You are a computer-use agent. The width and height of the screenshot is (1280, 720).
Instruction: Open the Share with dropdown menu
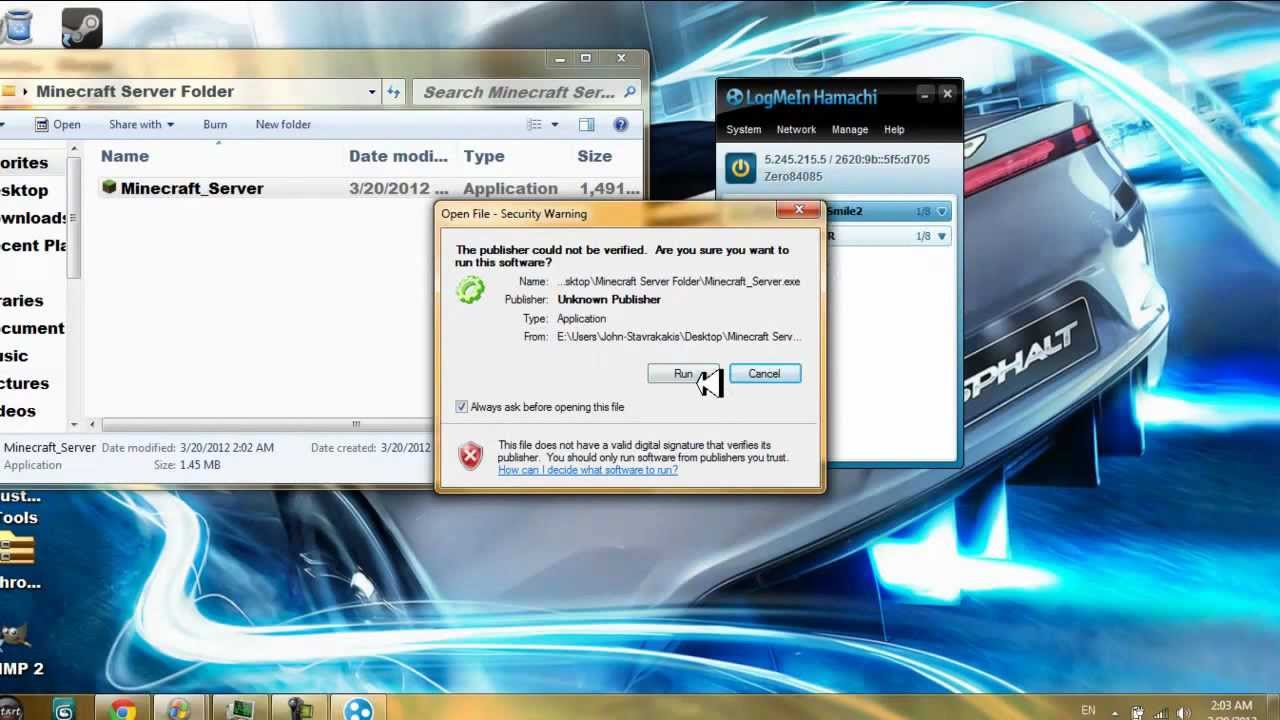141,124
